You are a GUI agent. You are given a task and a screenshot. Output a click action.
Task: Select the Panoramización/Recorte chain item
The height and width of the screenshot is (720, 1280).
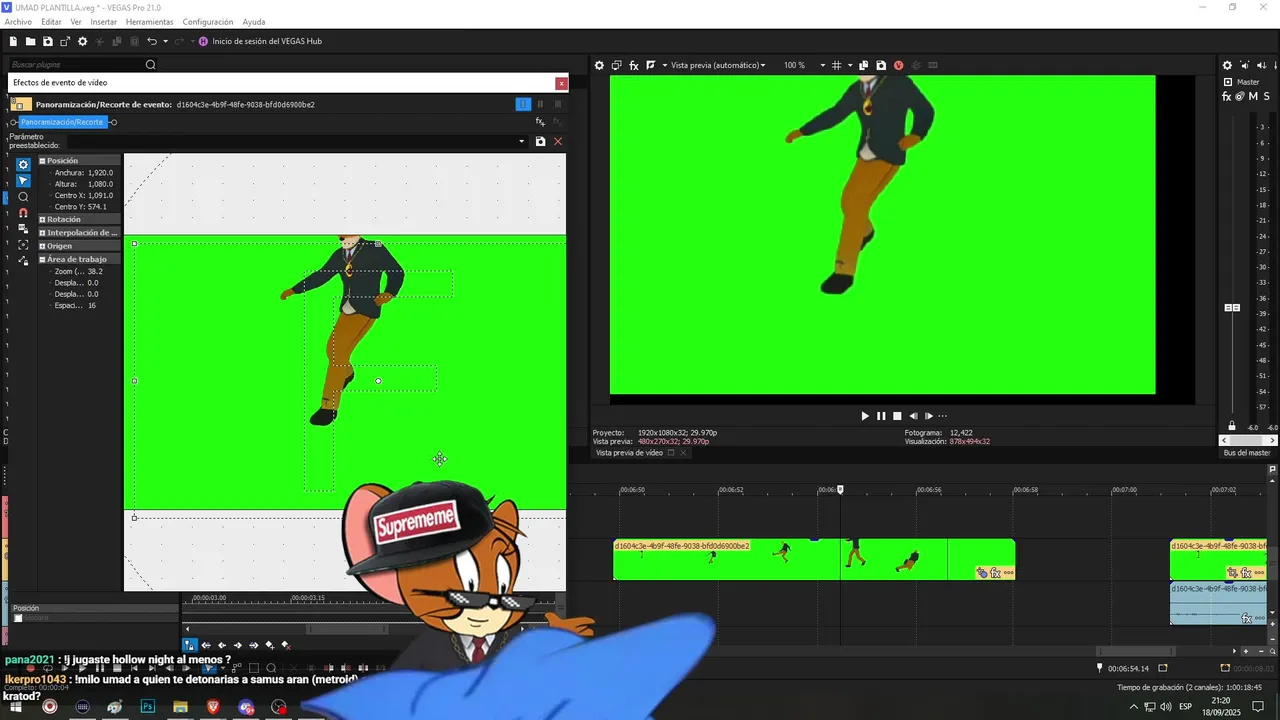(x=62, y=122)
